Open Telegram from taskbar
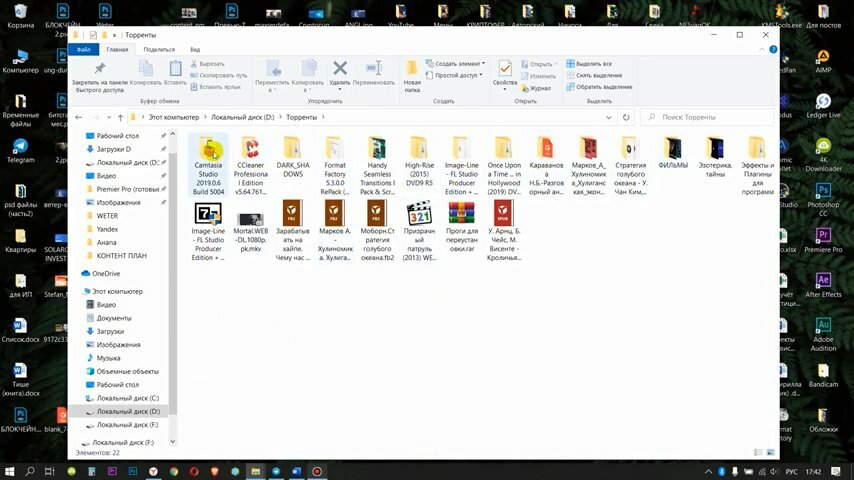854x480 pixels. click(276, 471)
